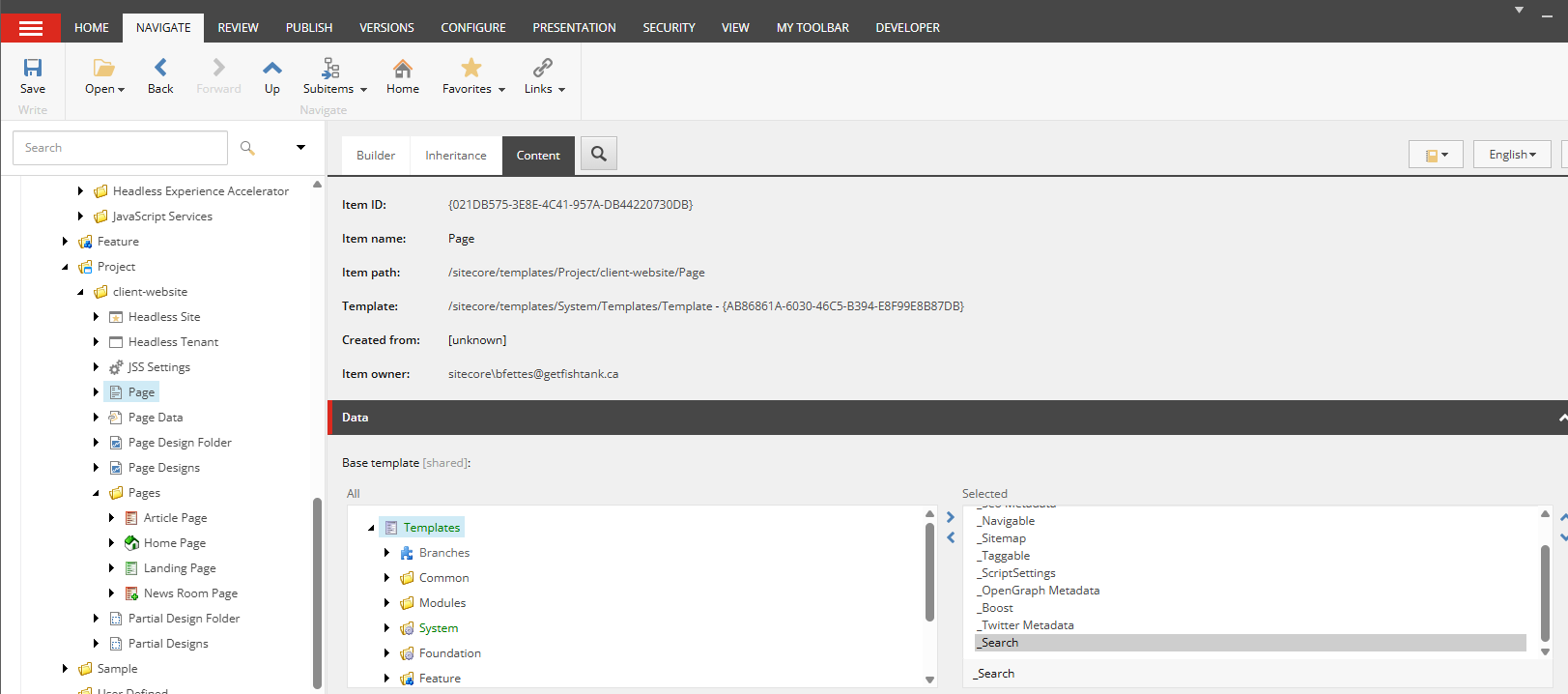Collapse the Templates node in All list

pos(371,528)
